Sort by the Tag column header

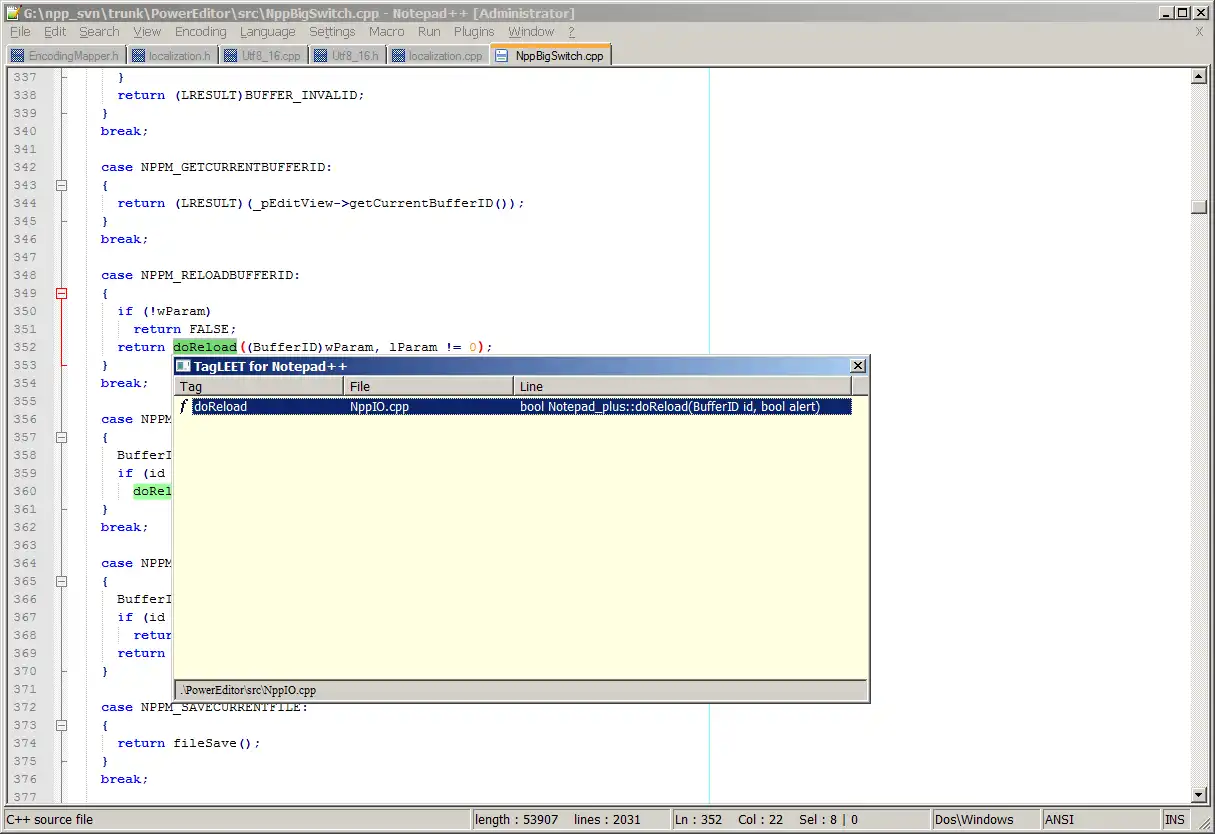[259, 386]
